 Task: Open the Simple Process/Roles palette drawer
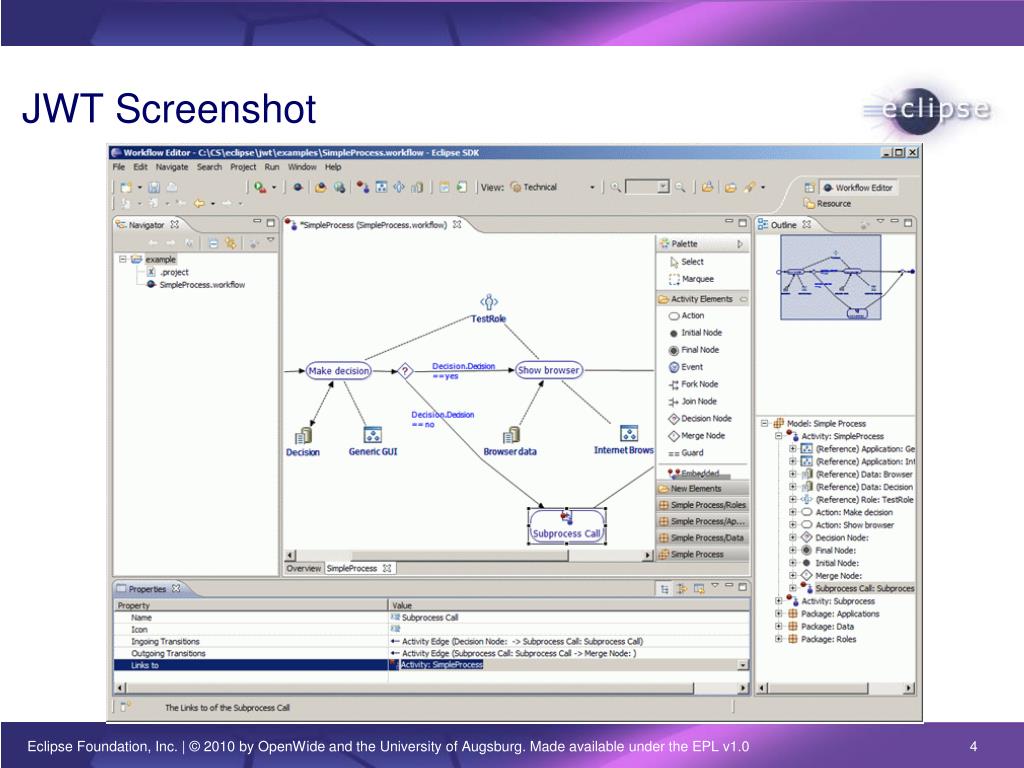(702, 505)
